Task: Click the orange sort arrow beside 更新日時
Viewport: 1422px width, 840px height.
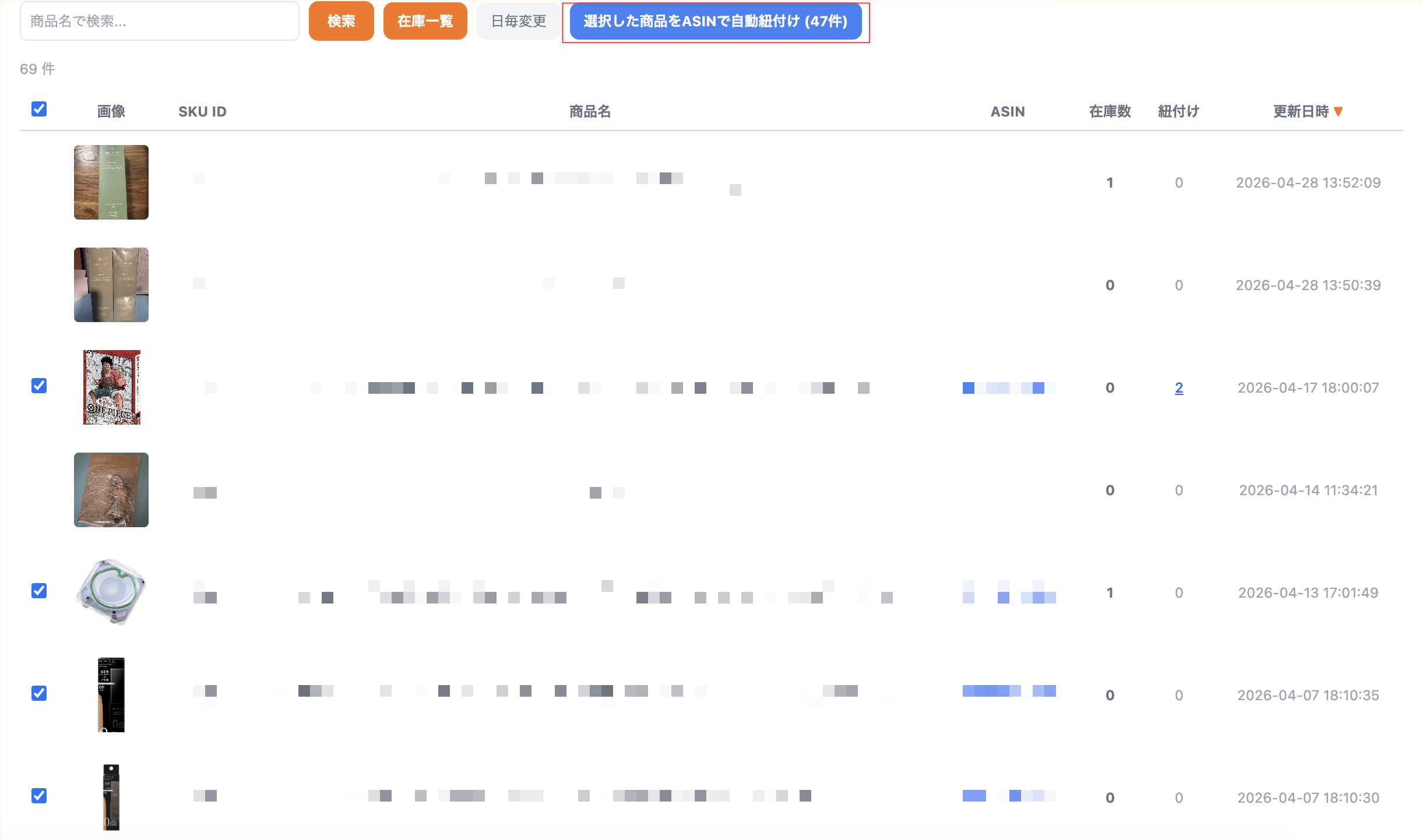Action: tap(1338, 111)
